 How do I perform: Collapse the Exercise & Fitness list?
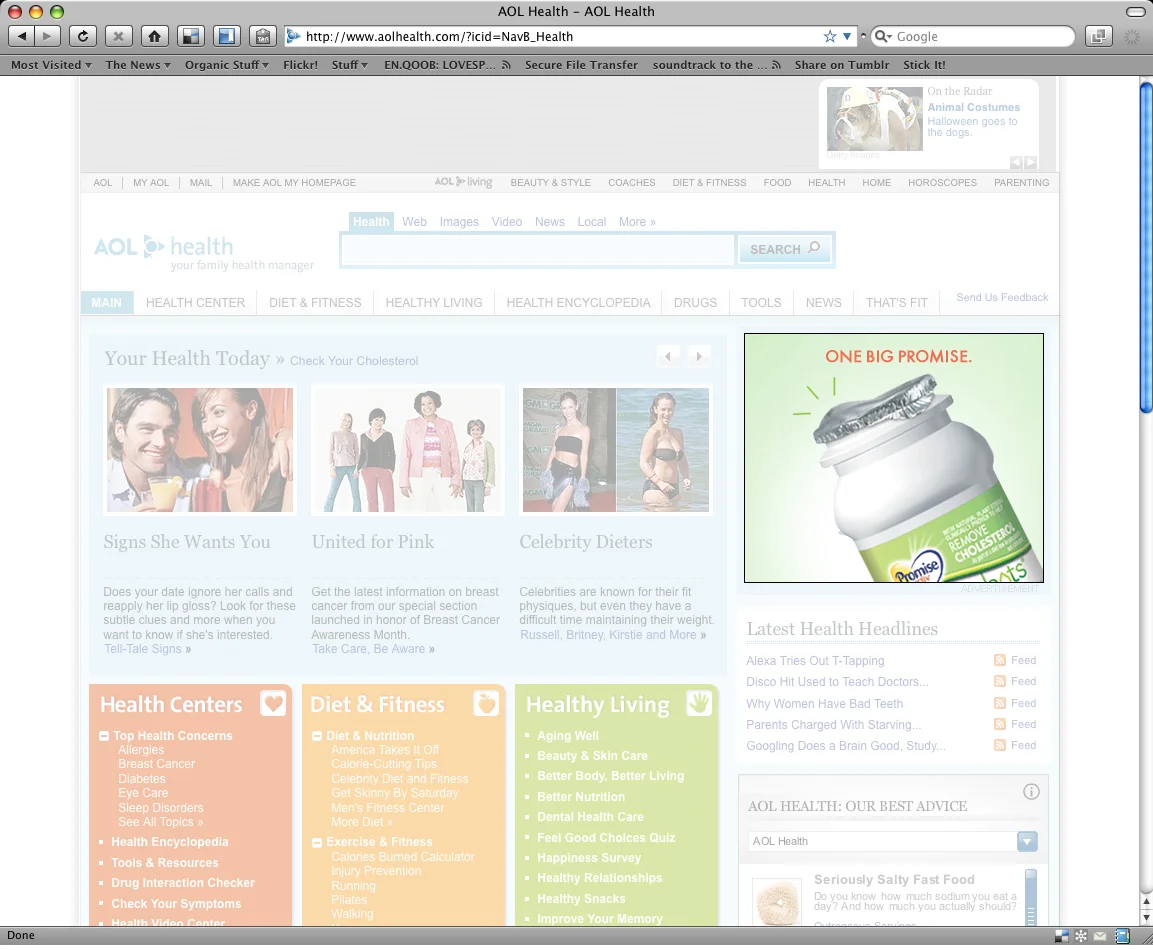coord(317,843)
